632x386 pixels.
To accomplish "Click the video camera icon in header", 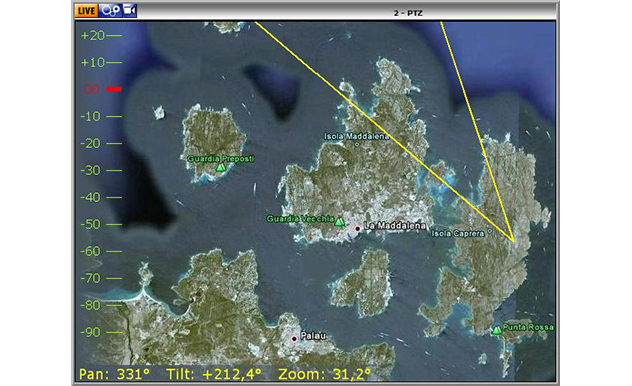I will click(129, 10).
